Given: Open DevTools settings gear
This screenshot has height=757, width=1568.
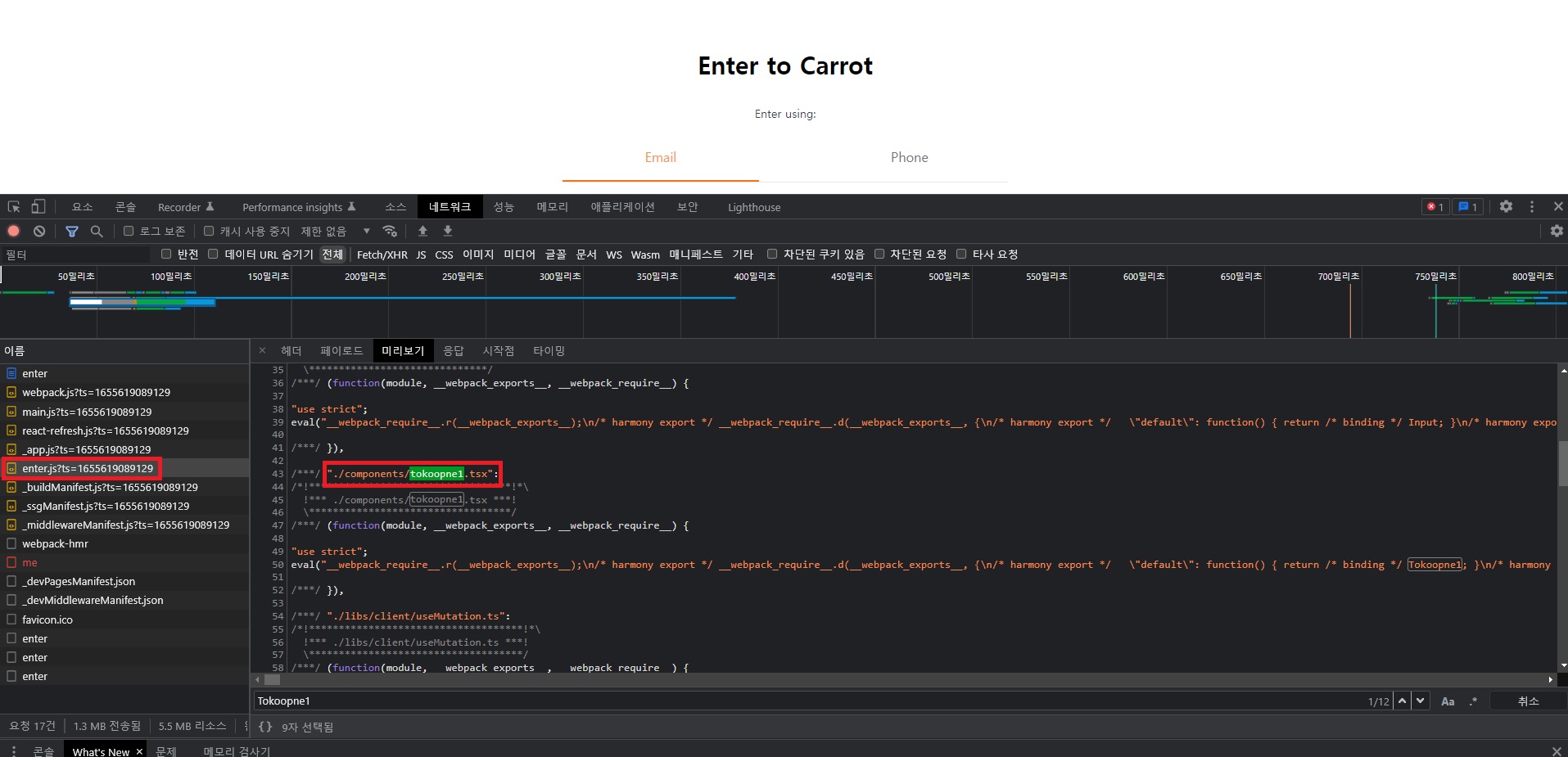Looking at the screenshot, I should point(1506,206).
